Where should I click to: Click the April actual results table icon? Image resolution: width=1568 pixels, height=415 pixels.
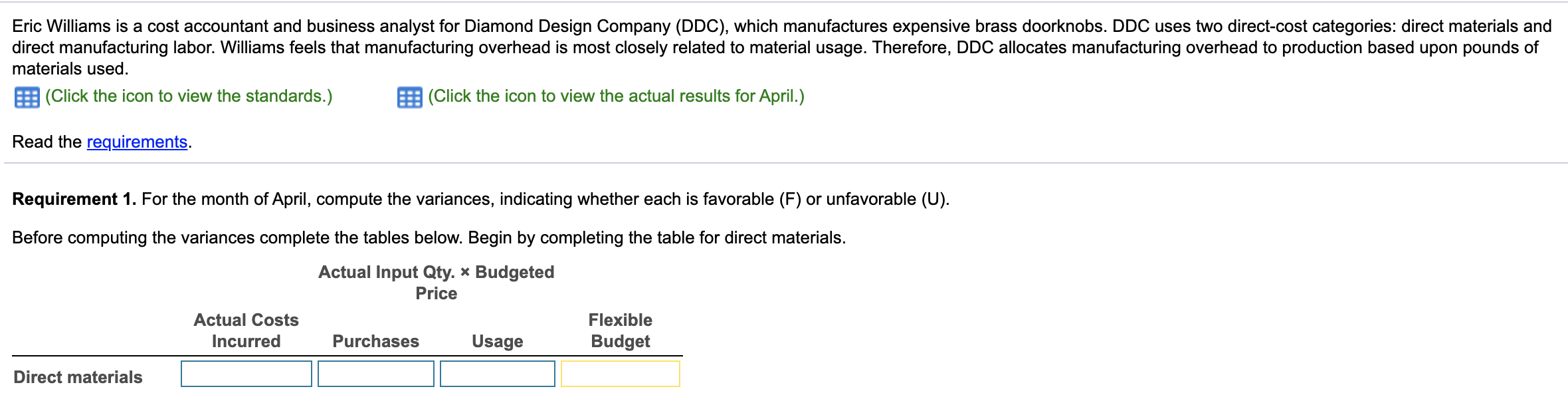tap(409, 97)
